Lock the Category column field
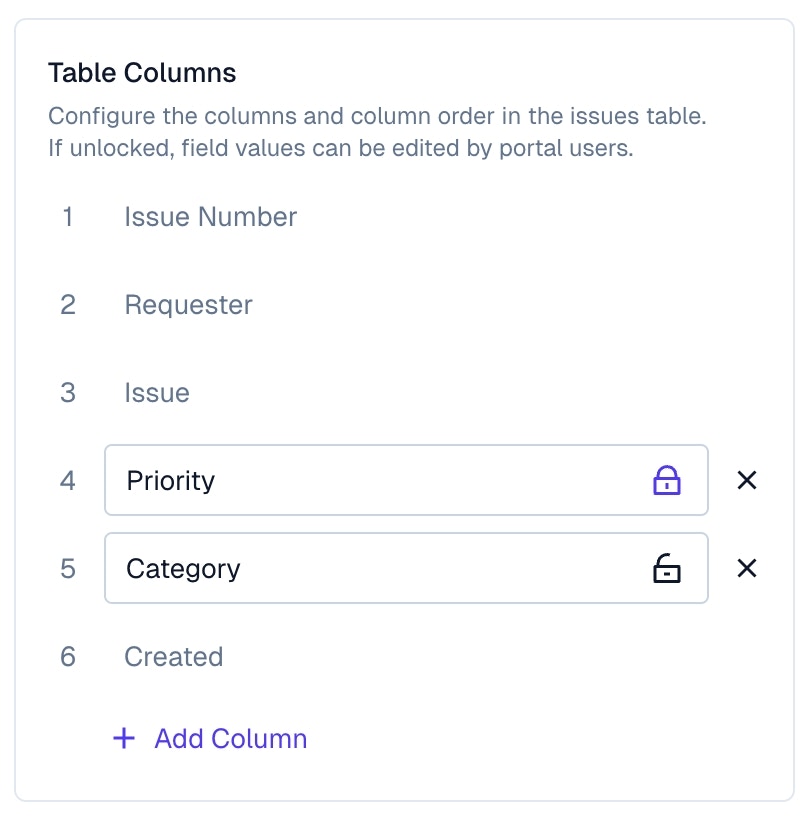 (x=666, y=569)
